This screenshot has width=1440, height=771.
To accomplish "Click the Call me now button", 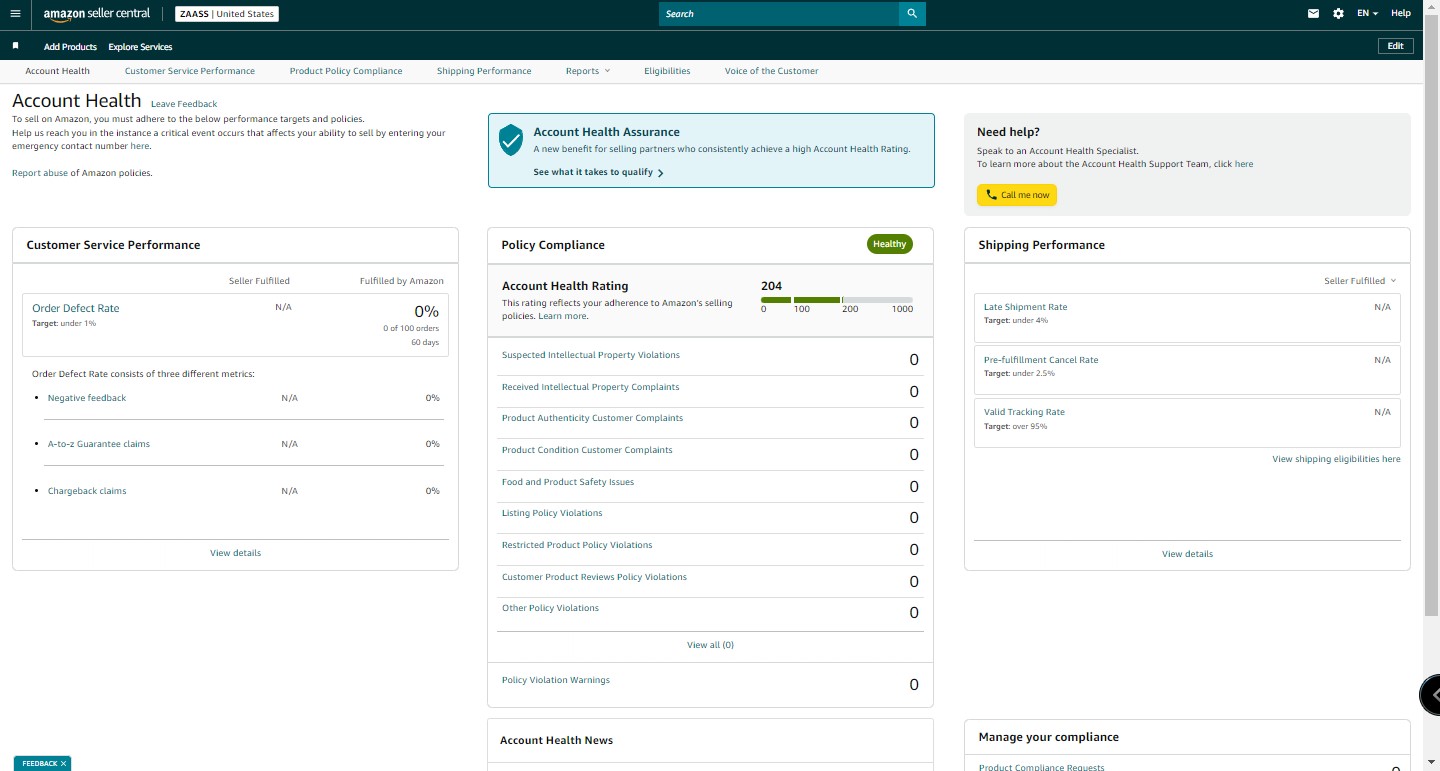I will point(1017,195).
